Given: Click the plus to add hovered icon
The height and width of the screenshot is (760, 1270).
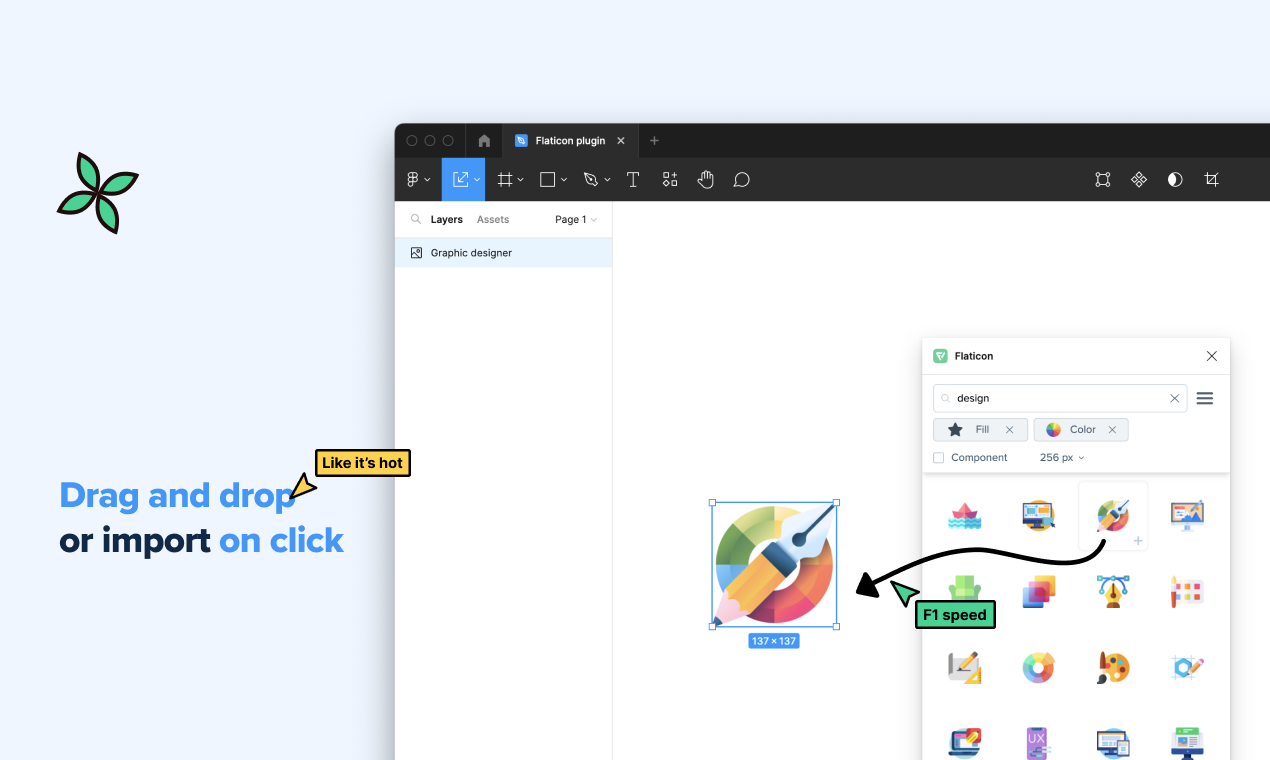Looking at the screenshot, I should (1137, 541).
